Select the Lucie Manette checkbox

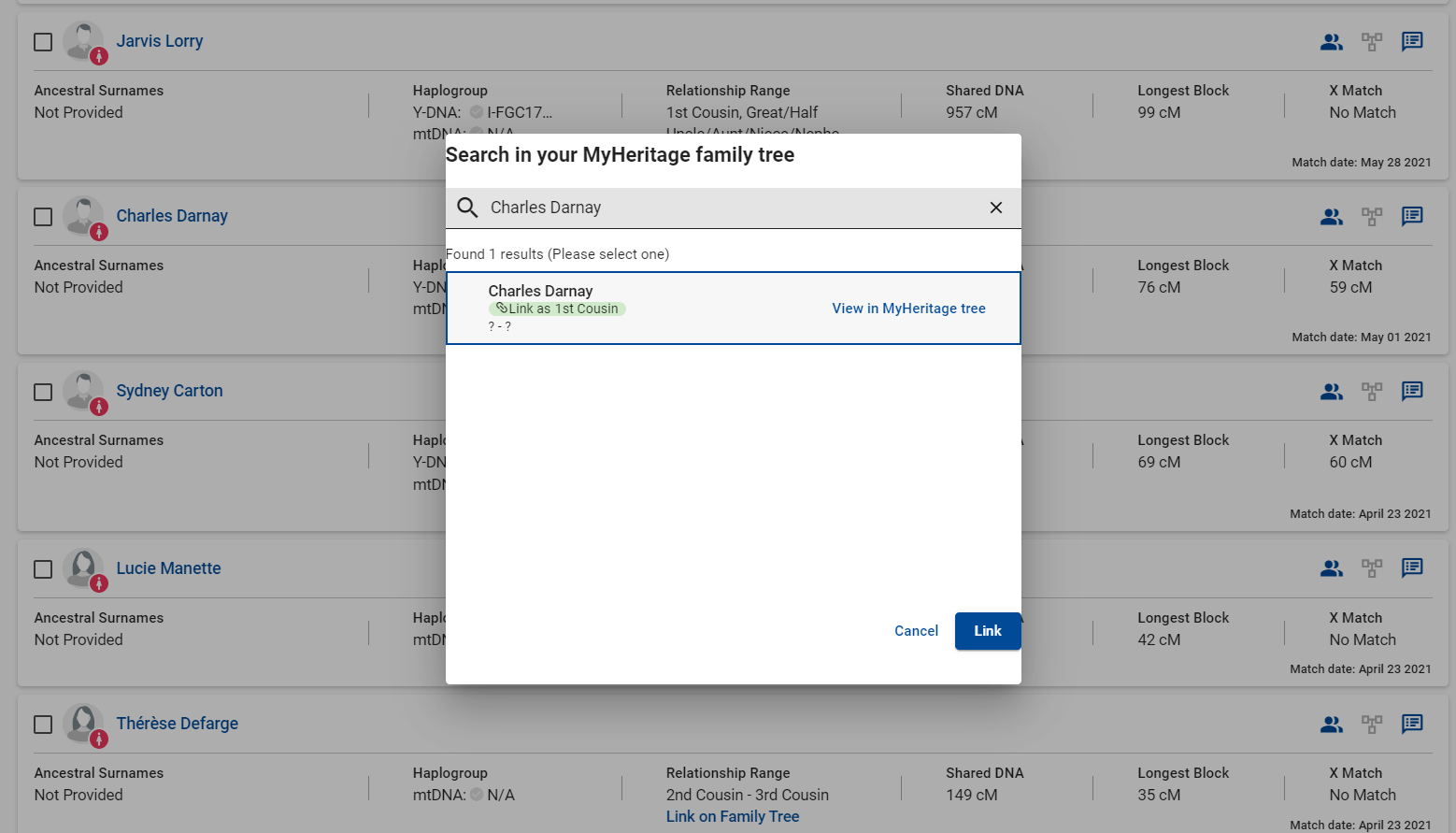pos(43,569)
